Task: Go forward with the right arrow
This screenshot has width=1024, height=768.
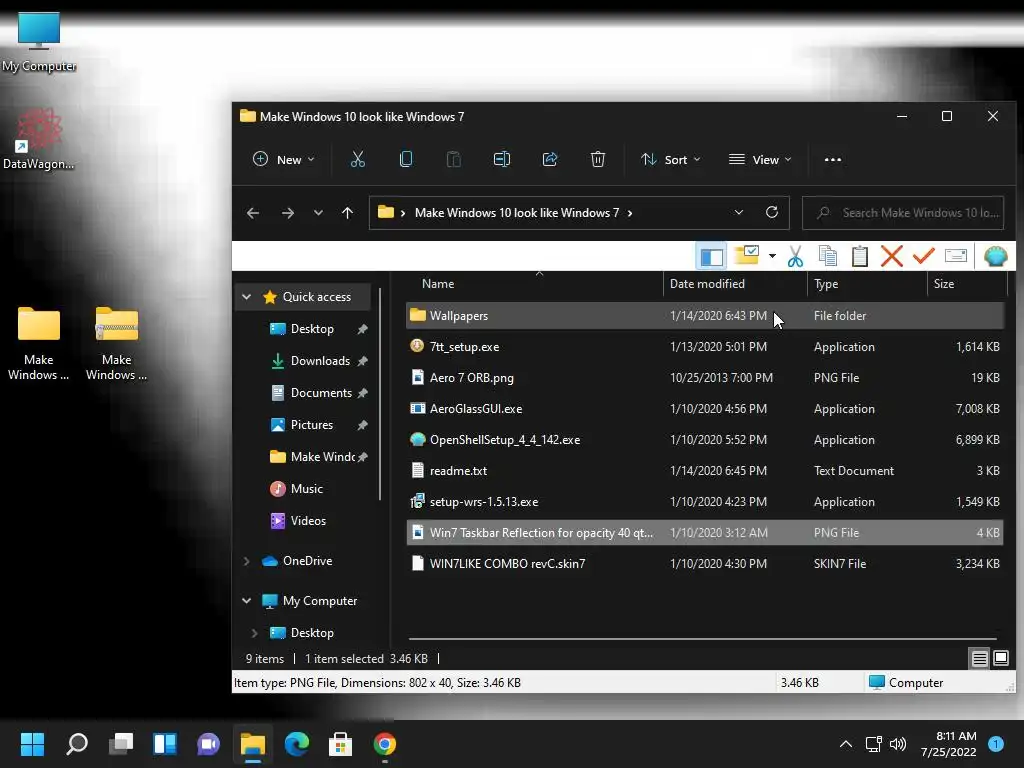Action: tap(287, 213)
